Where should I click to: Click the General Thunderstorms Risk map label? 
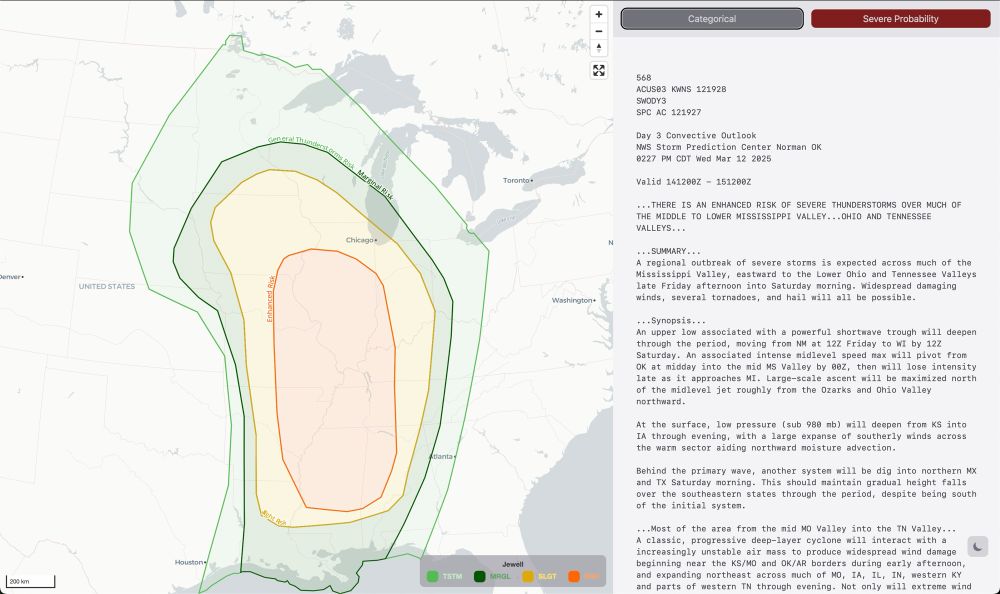tap(311, 151)
